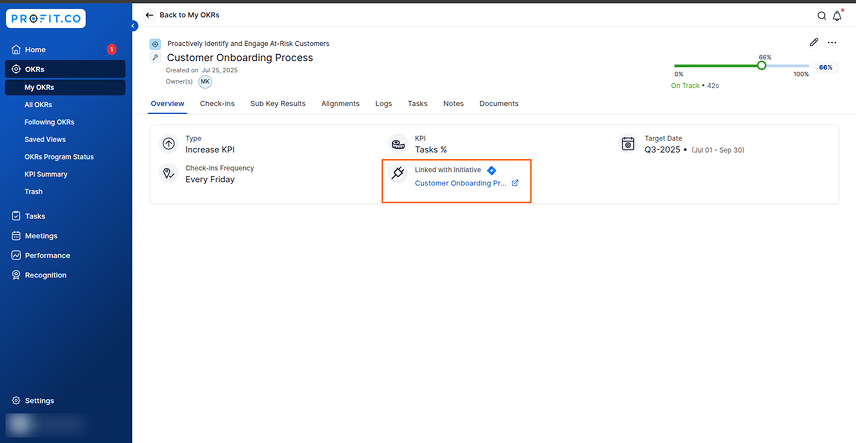This screenshot has width=856, height=443.
Task: Click the Target Date calendar icon
Action: click(628, 144)
